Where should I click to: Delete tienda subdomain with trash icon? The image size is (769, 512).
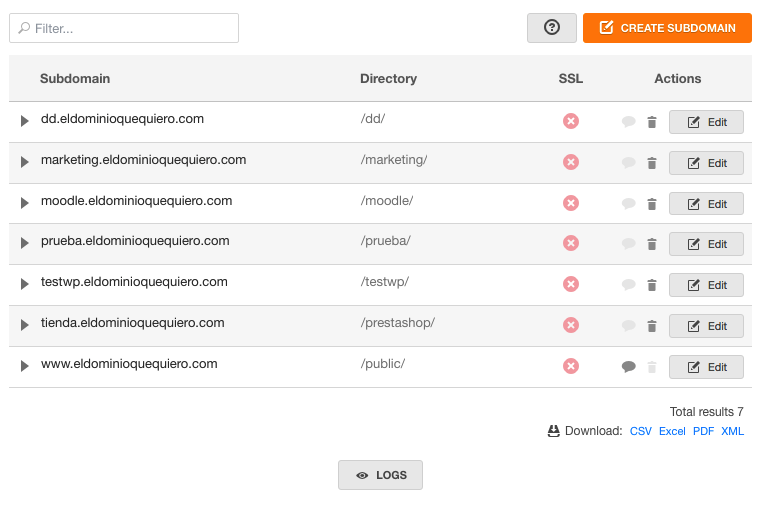tap(652, 326)
